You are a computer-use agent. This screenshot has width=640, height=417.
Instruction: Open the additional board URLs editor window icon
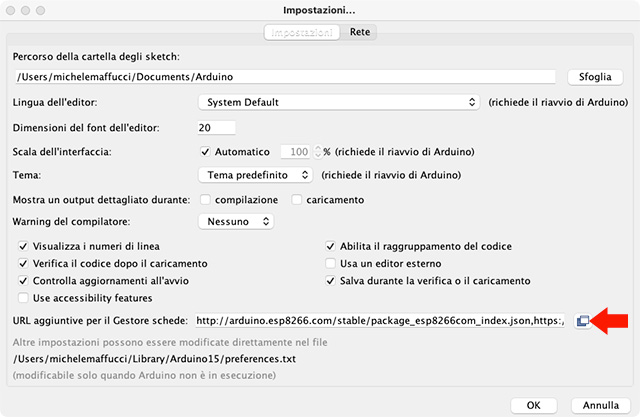pyautogui.click(x=582, y=321)
